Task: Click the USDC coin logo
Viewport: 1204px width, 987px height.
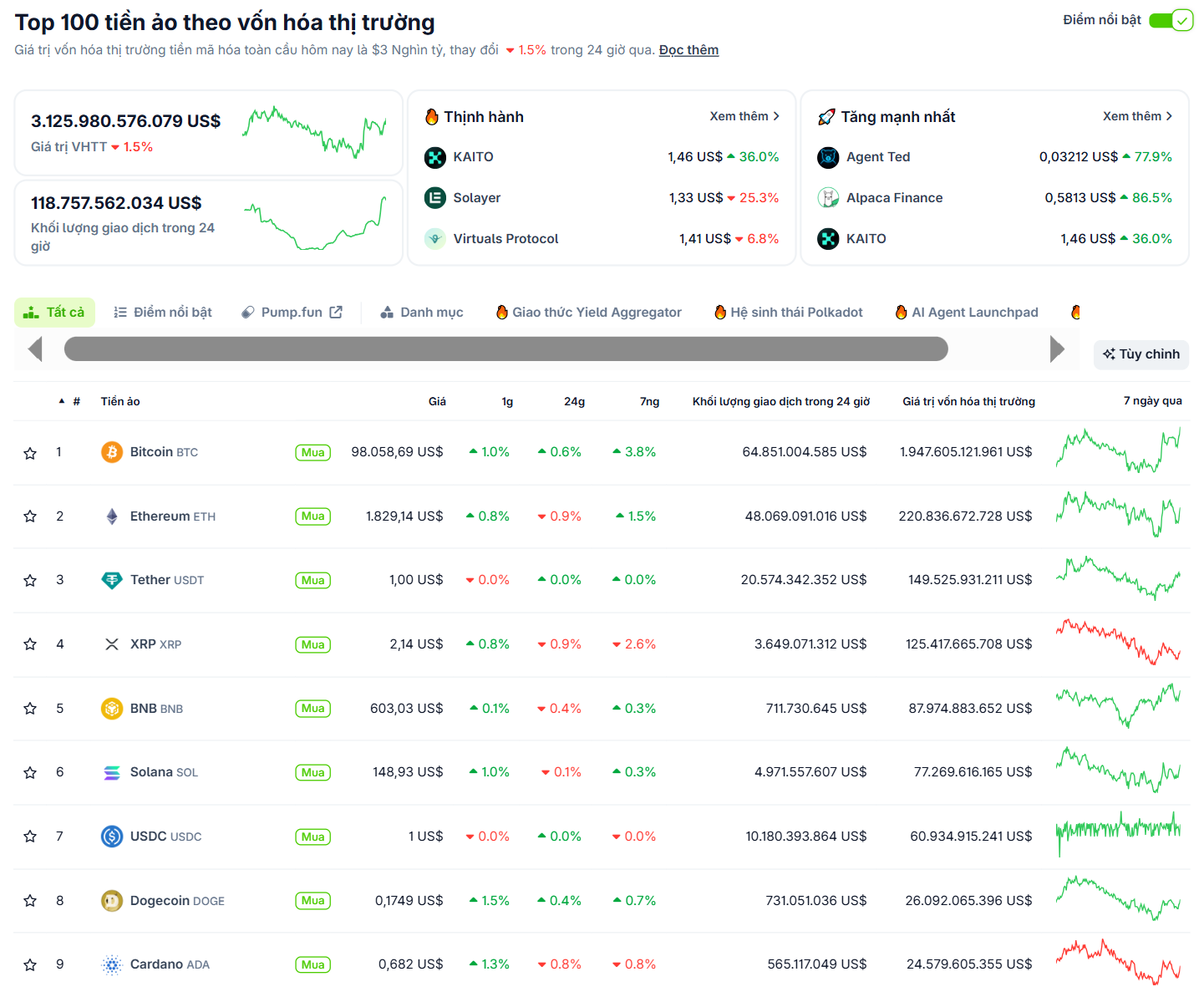Action: (112, 837)
